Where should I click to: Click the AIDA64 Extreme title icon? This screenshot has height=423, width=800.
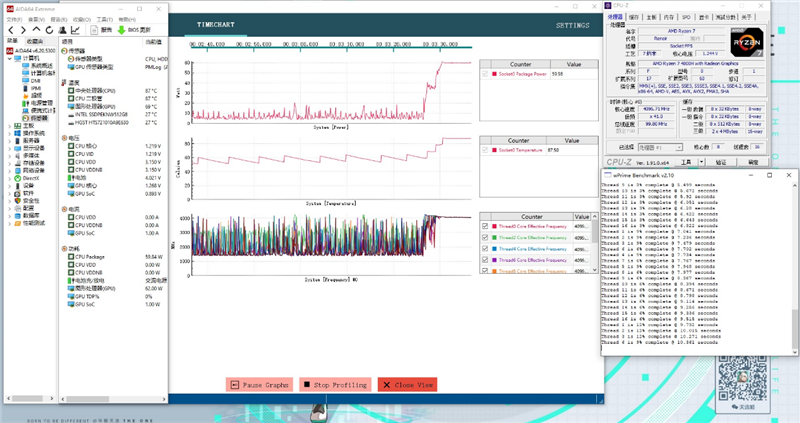click(10, 9)
